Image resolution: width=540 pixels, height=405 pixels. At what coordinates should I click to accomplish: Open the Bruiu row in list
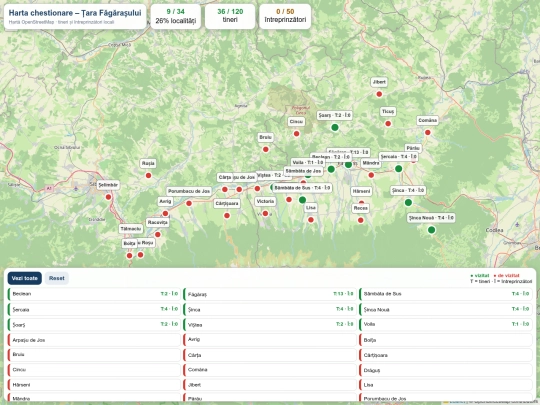(94, 355)
